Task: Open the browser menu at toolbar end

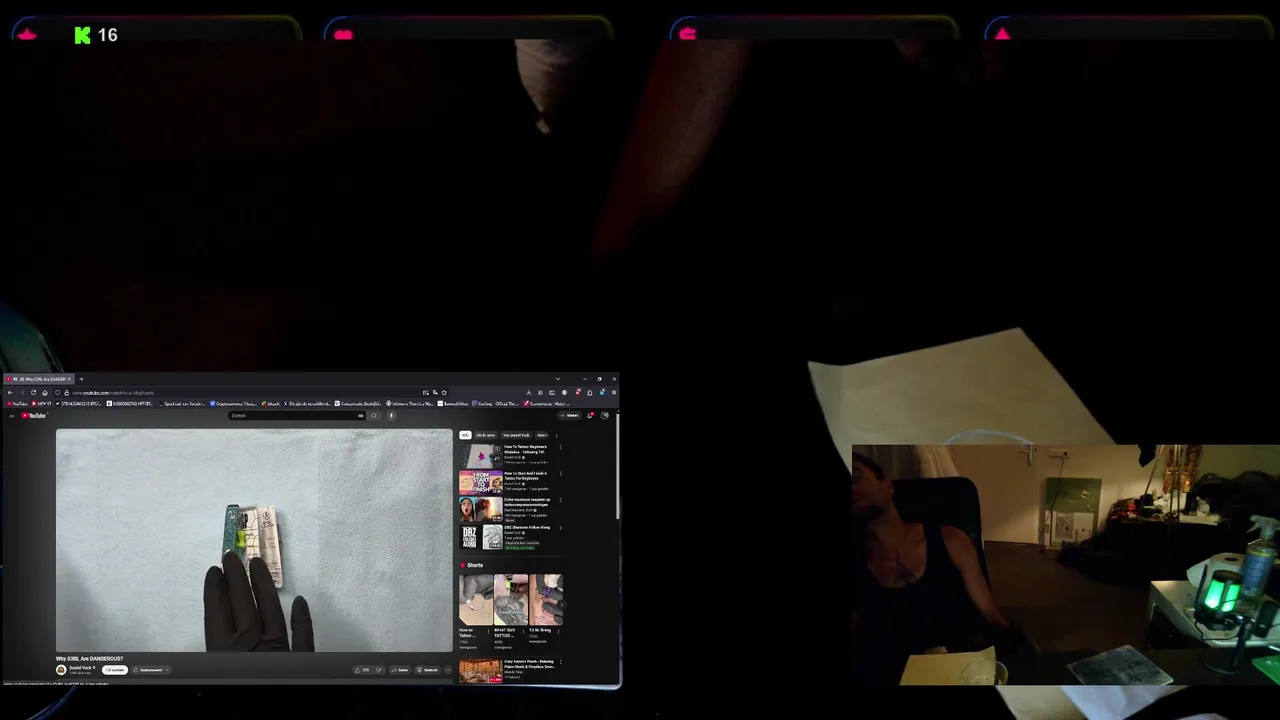Action: [x=614, y=393]
